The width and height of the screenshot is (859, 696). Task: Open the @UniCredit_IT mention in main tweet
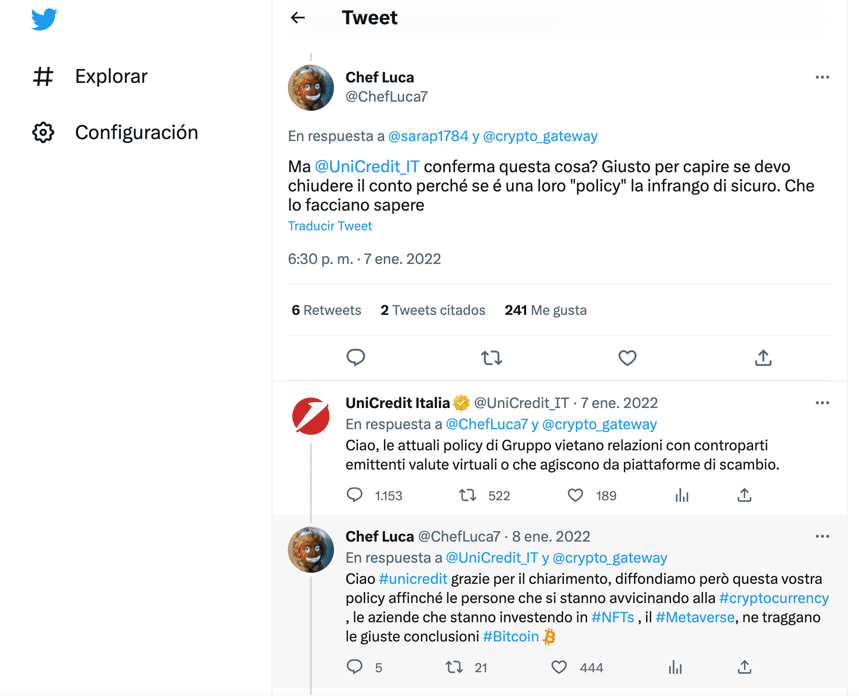[x=367, y=167]
